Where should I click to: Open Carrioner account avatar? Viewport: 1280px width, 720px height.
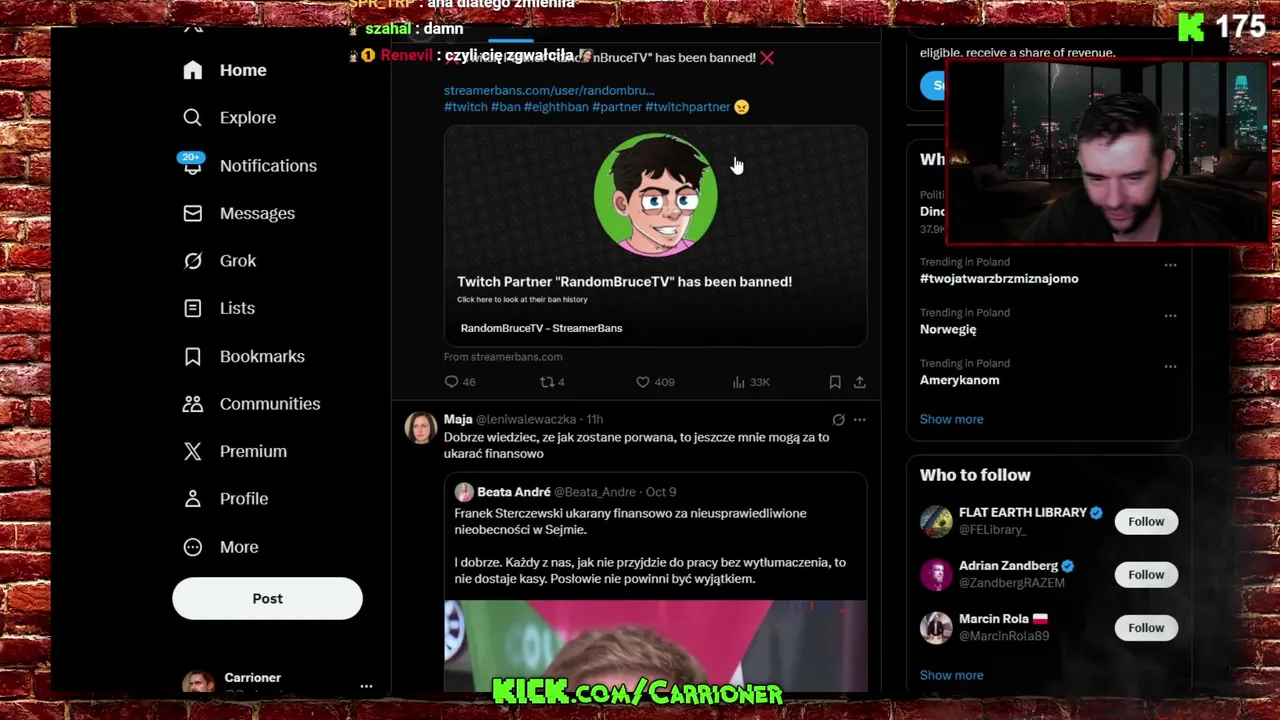point(198,684)
